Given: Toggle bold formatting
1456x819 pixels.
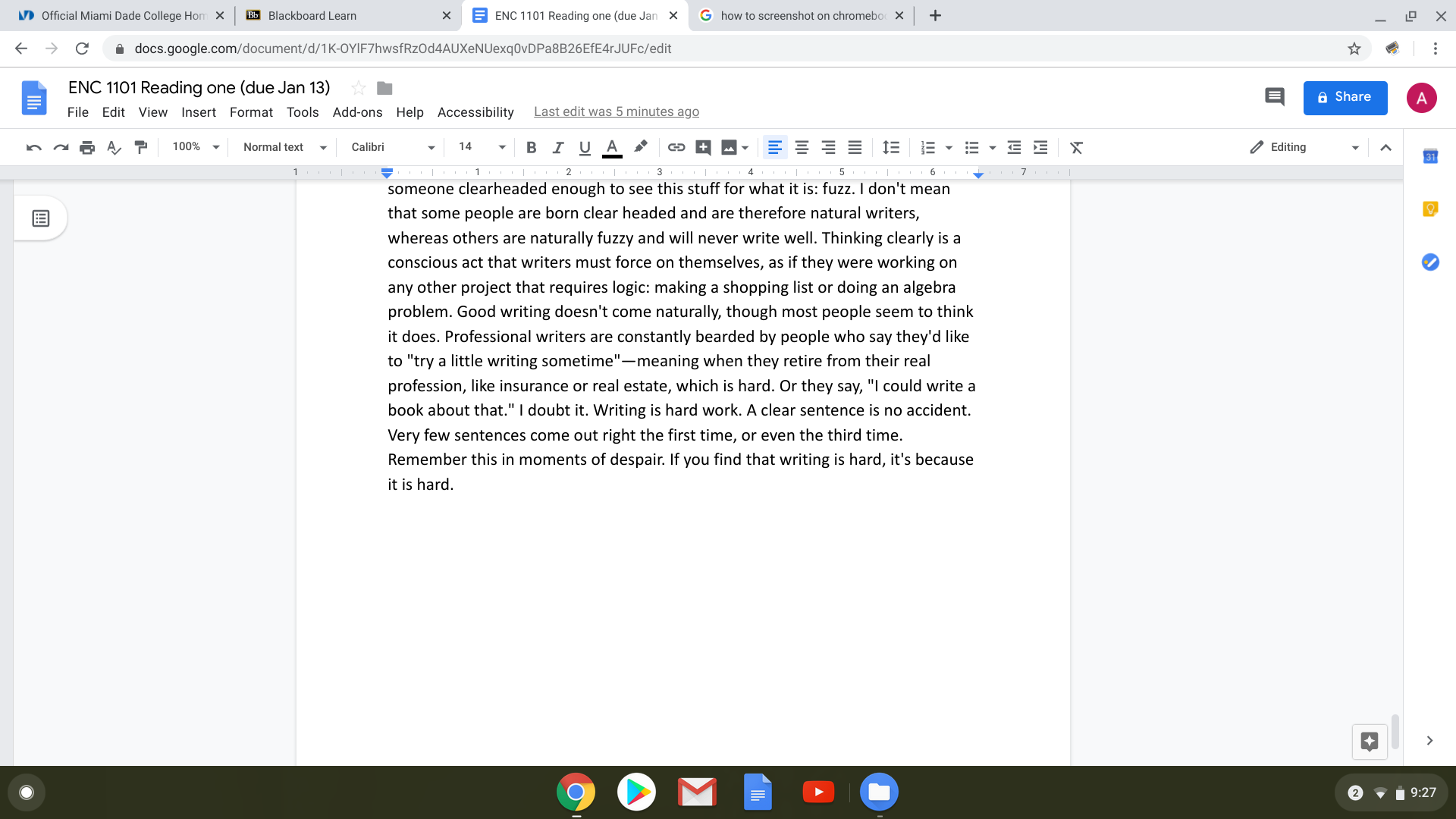Looking at the screenshot, I should click(531, 147).
